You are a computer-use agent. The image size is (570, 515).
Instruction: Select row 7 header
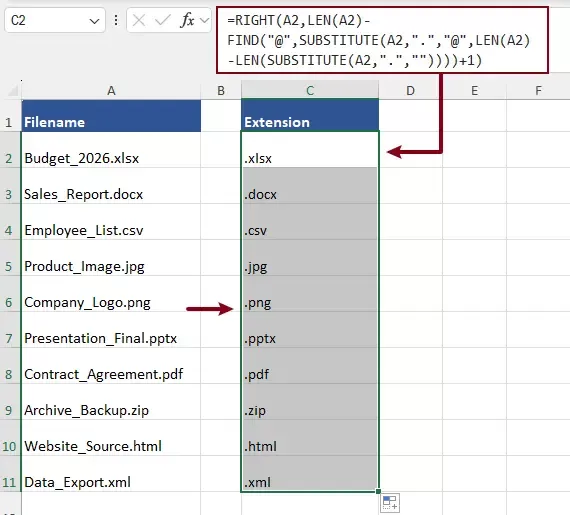(10, 330)
